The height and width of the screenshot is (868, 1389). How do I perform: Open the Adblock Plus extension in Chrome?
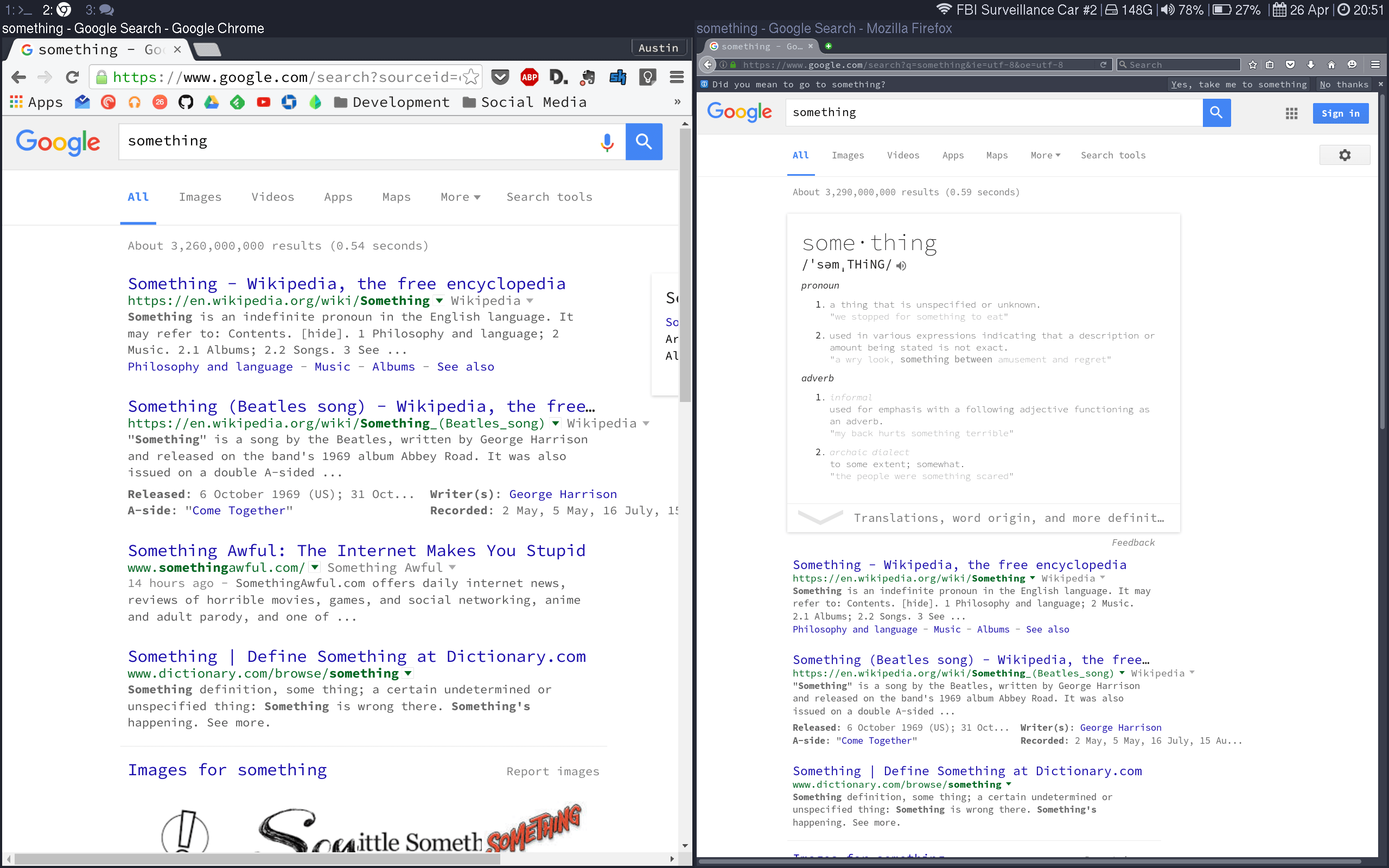click(x=529, y=77)
